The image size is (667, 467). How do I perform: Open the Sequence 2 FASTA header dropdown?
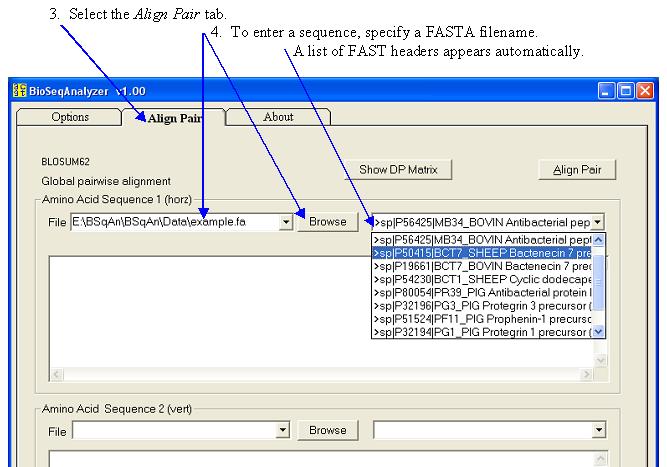(599, 430)
